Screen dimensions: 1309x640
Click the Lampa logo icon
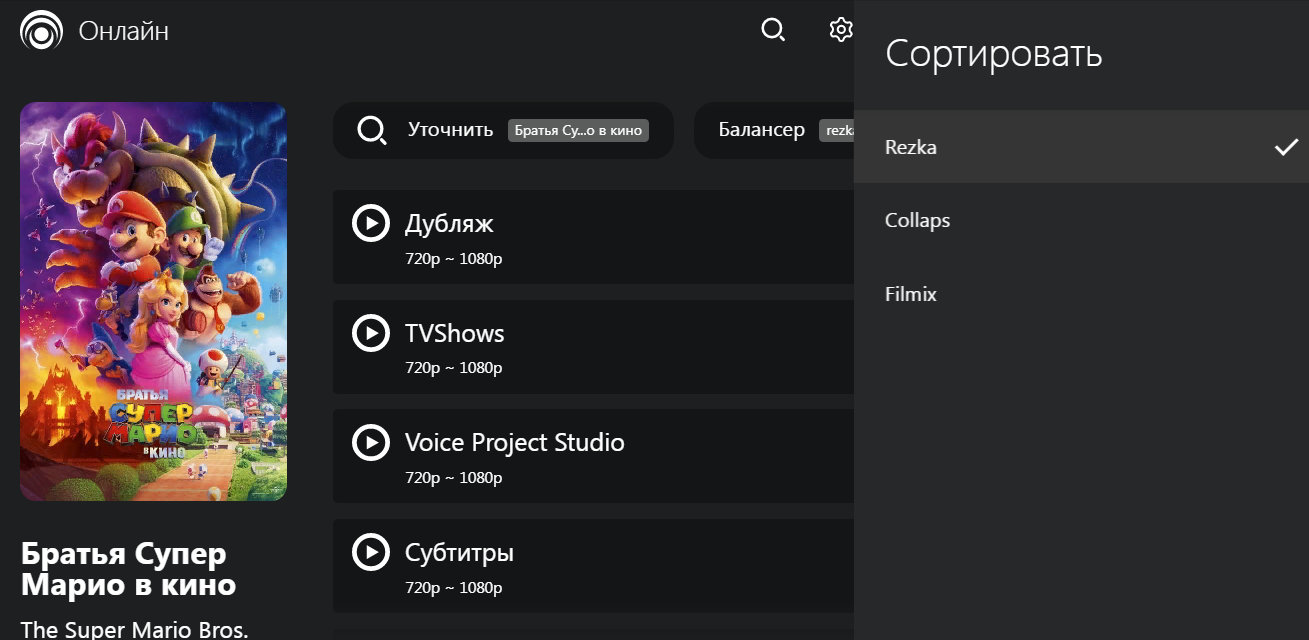pos(41,31)
